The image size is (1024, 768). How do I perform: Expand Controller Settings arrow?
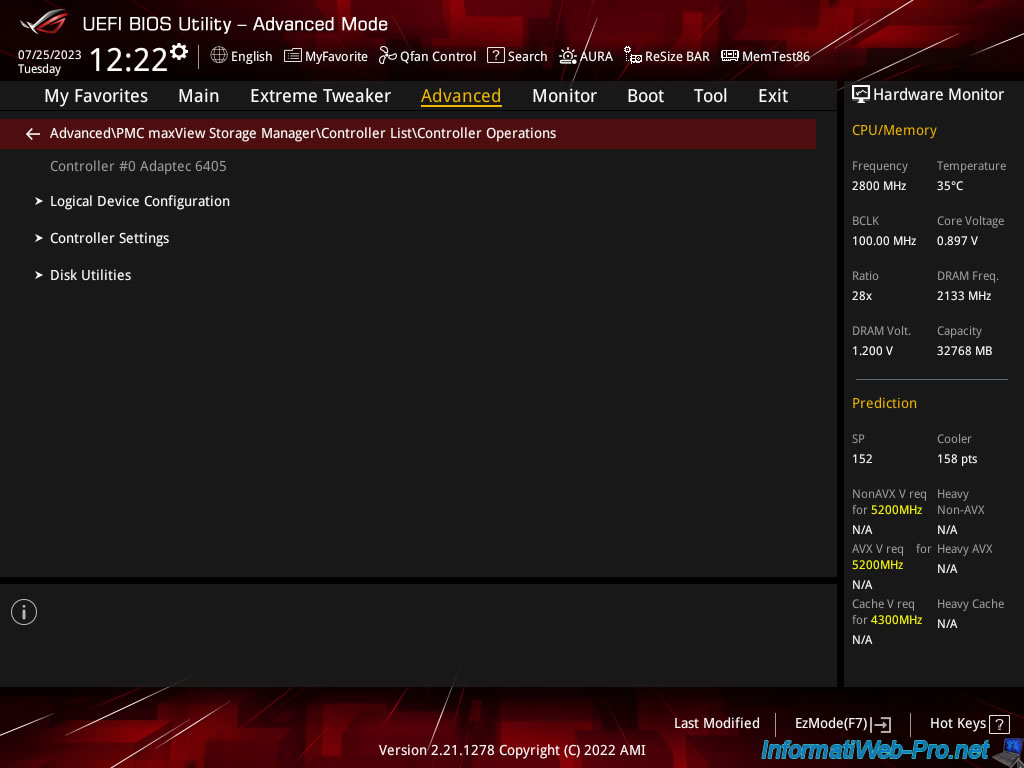[39, 238]
